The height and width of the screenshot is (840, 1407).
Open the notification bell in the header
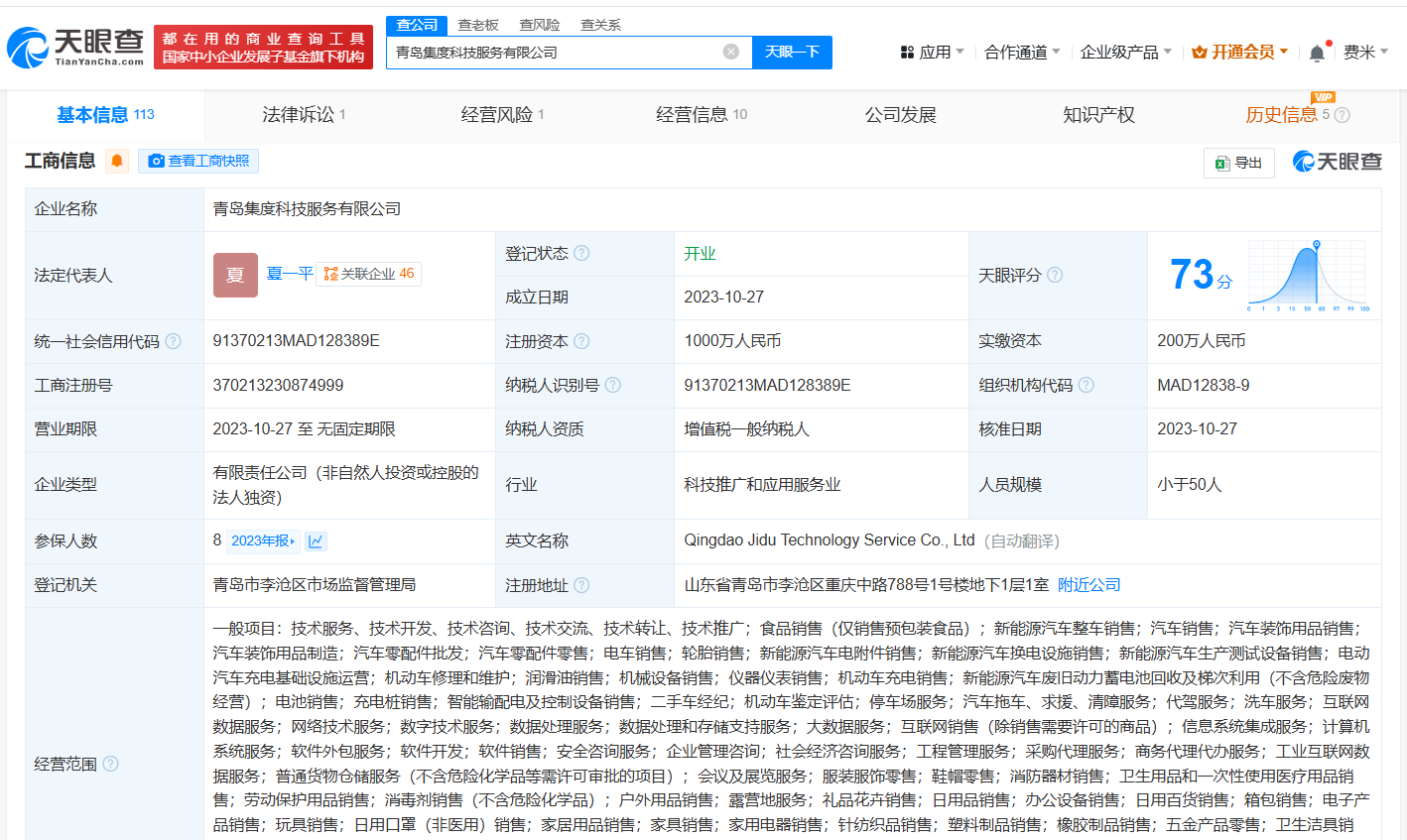pos(1317,53)
